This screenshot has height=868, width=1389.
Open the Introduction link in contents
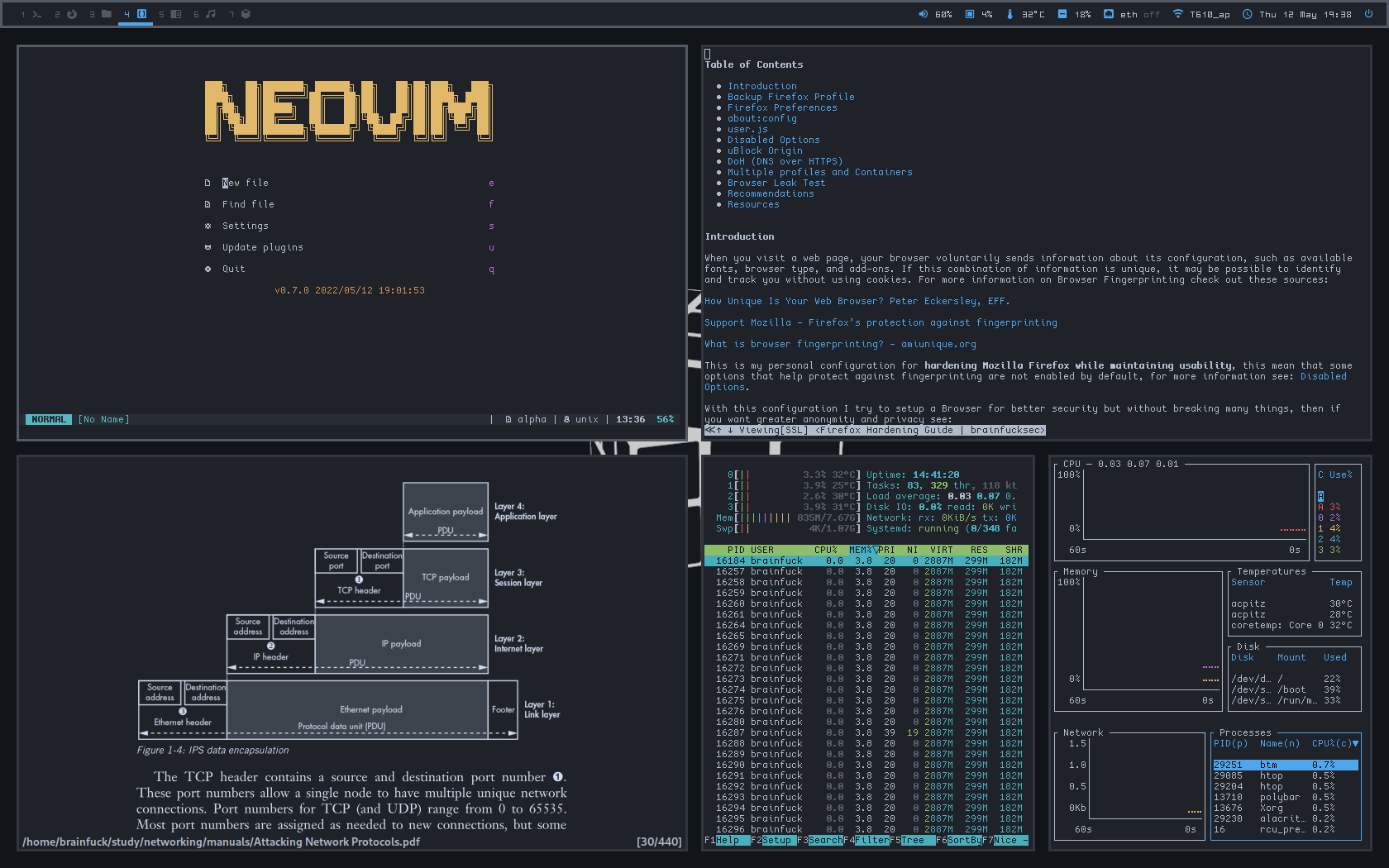click(762, 86)
